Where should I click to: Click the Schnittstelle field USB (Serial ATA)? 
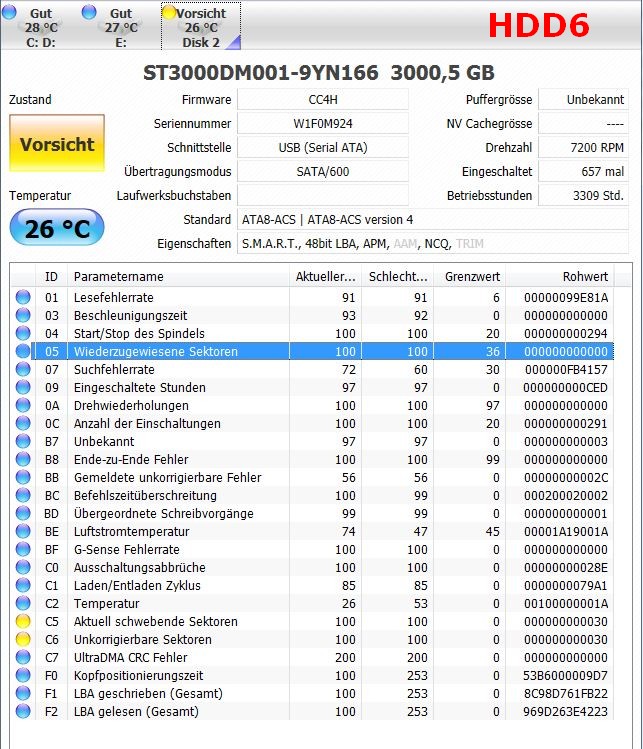click(323, 147)
